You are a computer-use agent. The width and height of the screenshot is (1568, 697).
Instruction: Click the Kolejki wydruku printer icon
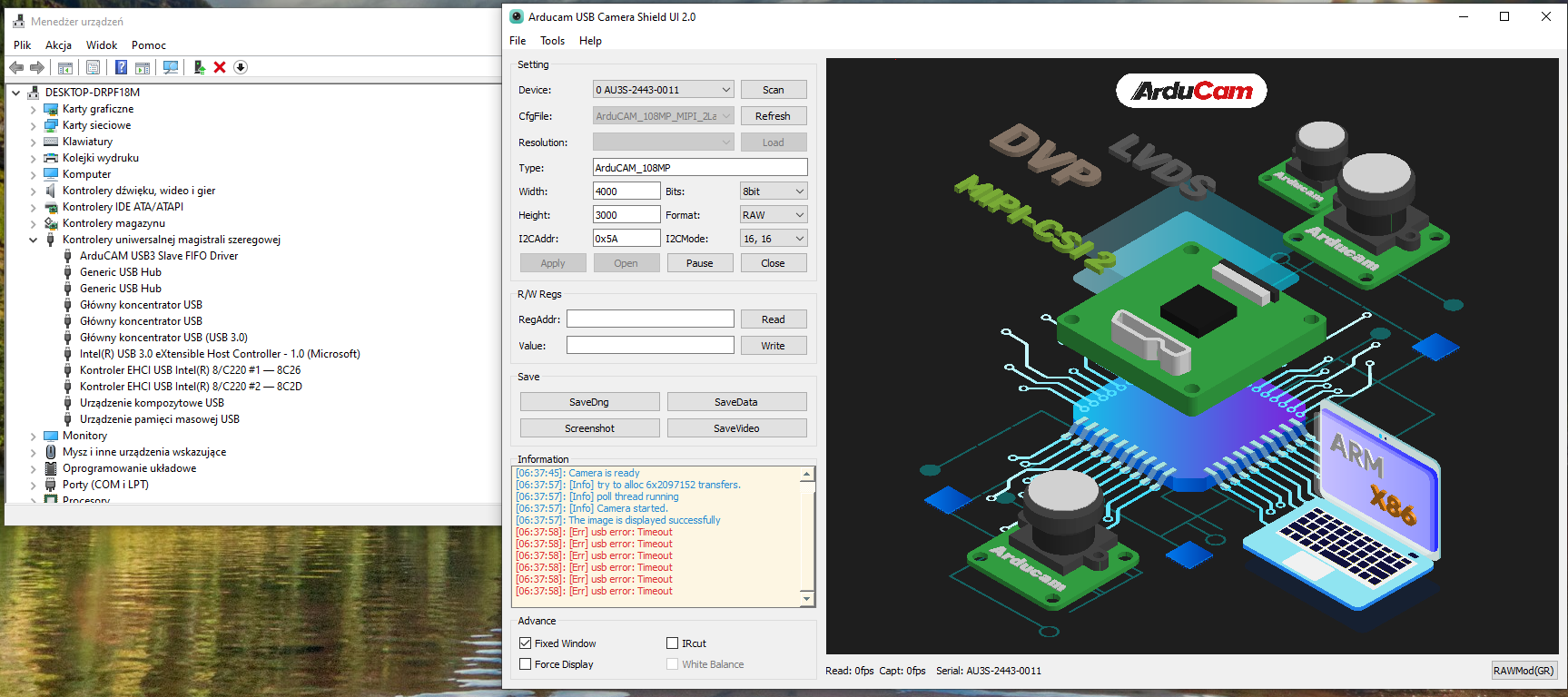(x=51, y=158)
